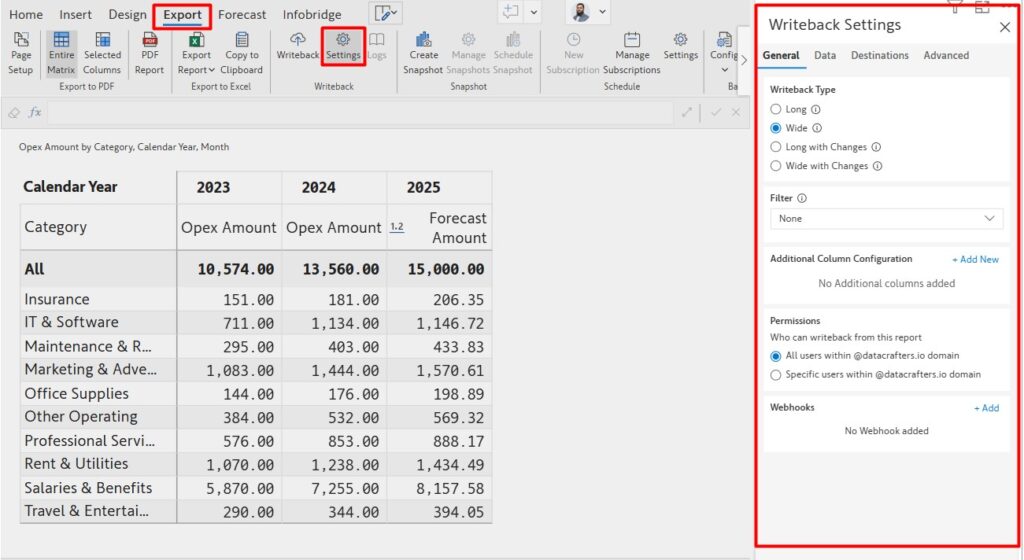
Task: Open the Filter dropdown set to None
Action: 887,218
